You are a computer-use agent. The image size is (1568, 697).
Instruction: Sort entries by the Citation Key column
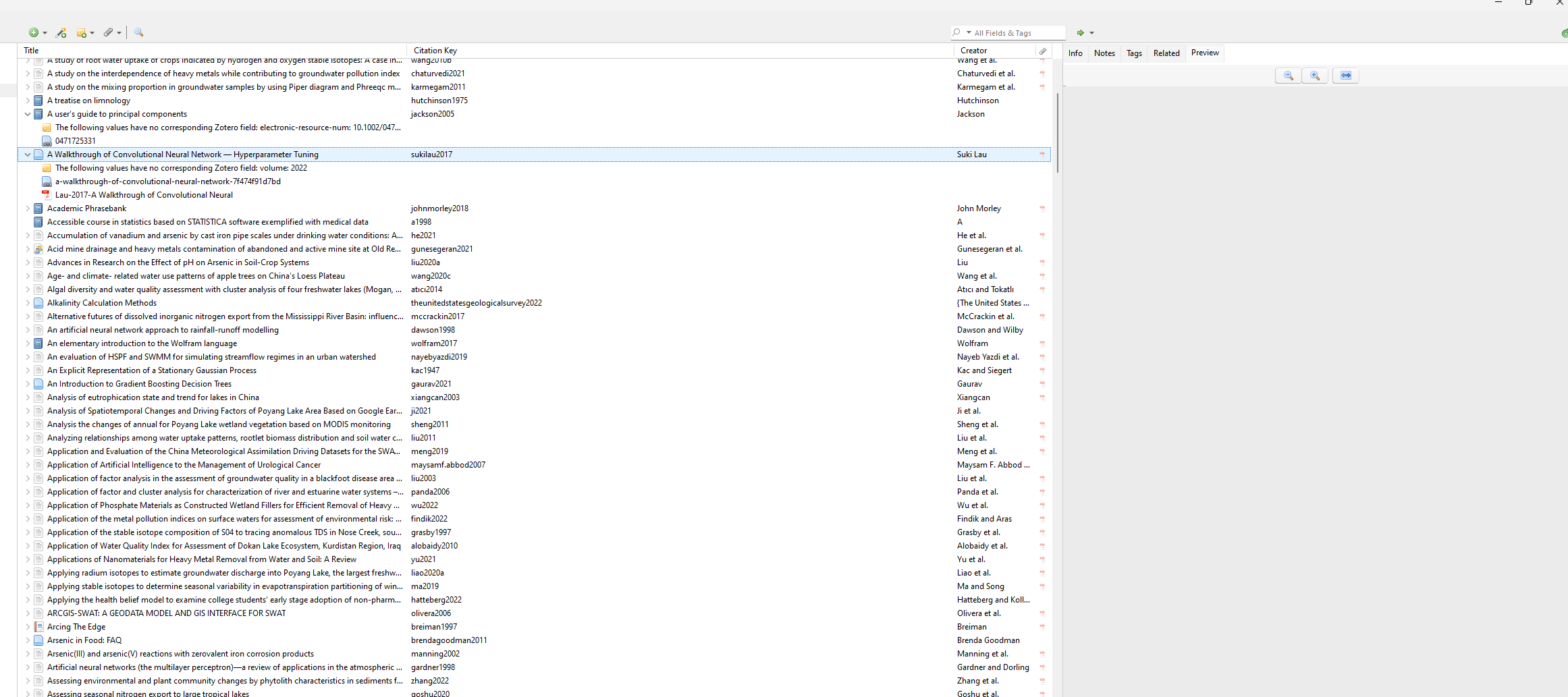click(435, 50)
